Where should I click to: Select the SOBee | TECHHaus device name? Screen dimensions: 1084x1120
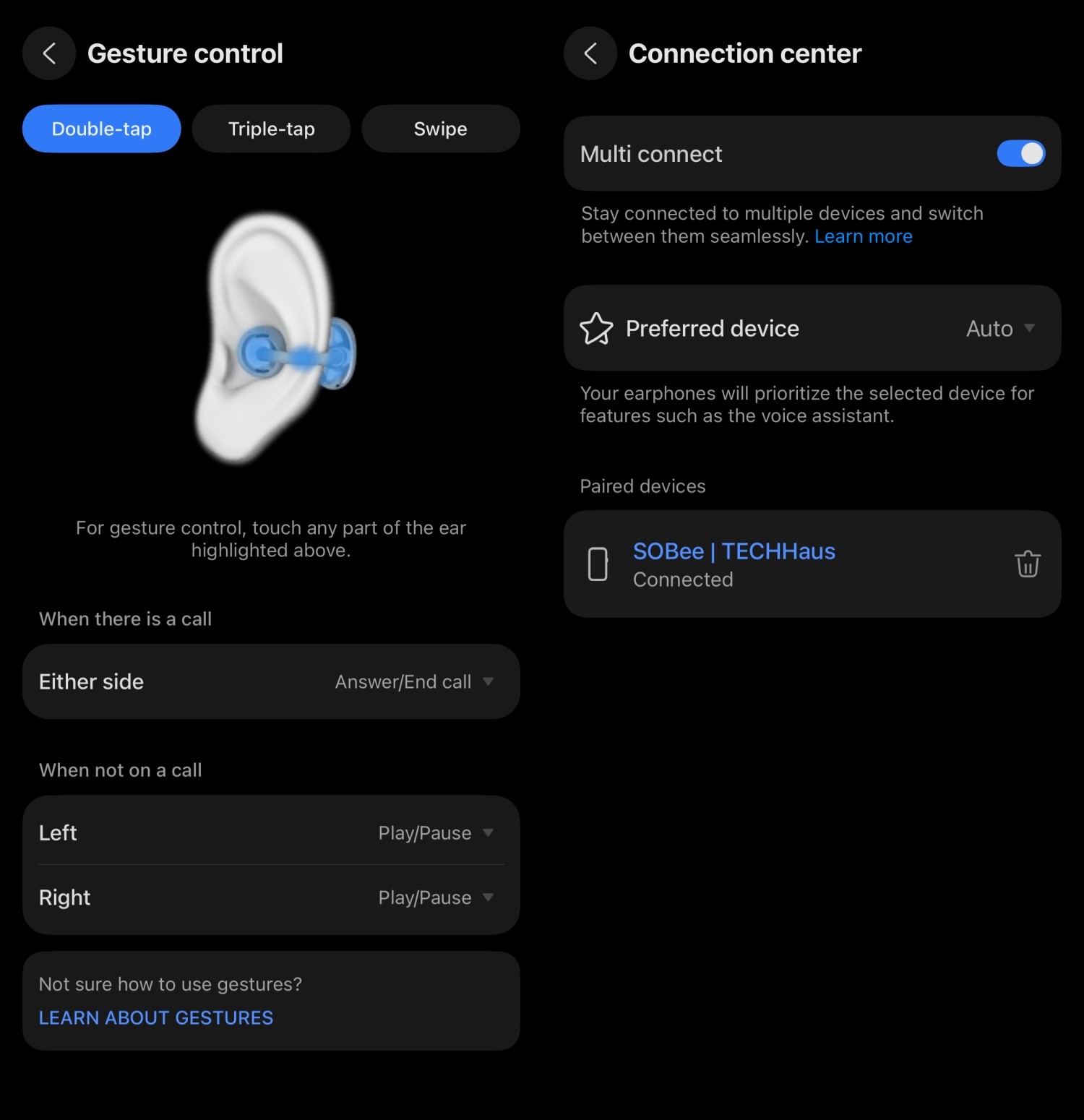tap(734, 551)
